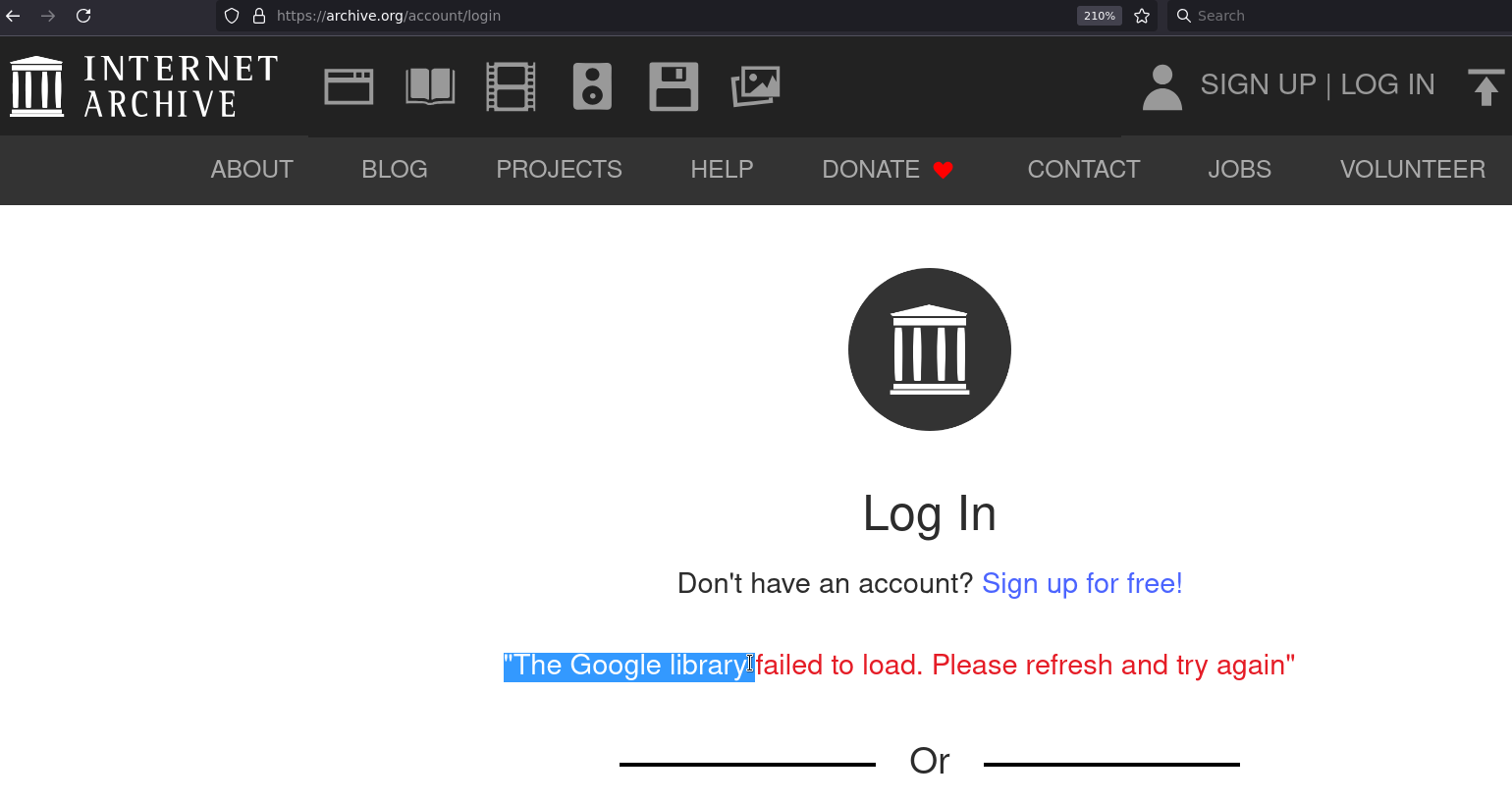Open the VOLUNTEER menu item
Viewport: 1512px width, 802px height.
point(1412,169)
